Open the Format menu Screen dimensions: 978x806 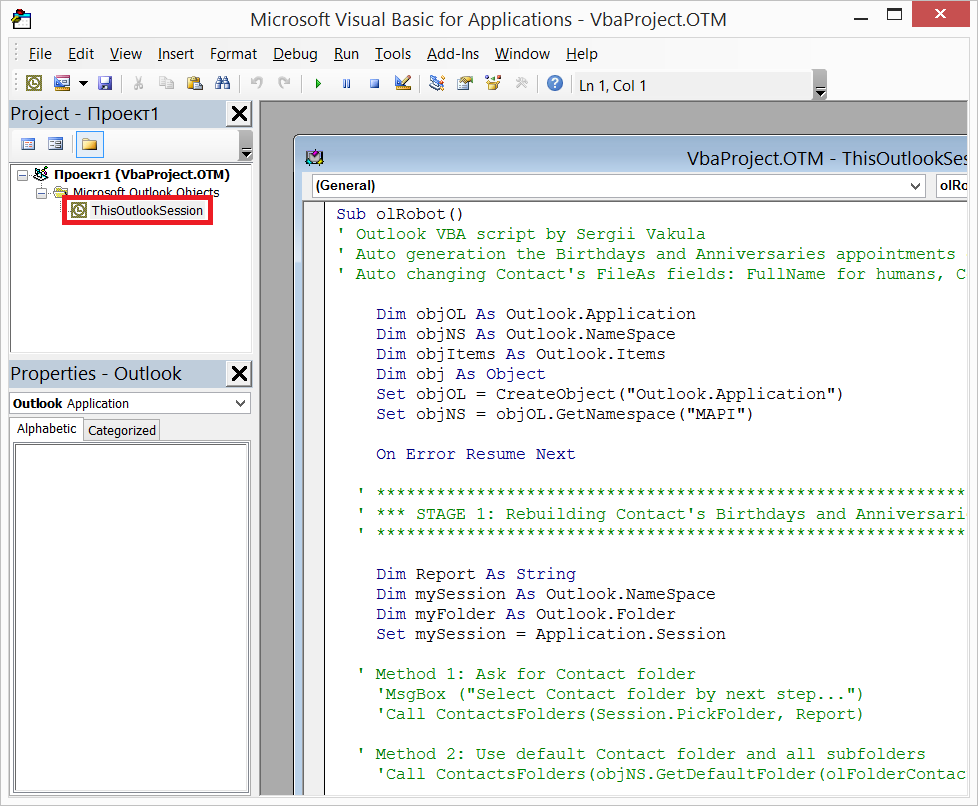[233, 54]
